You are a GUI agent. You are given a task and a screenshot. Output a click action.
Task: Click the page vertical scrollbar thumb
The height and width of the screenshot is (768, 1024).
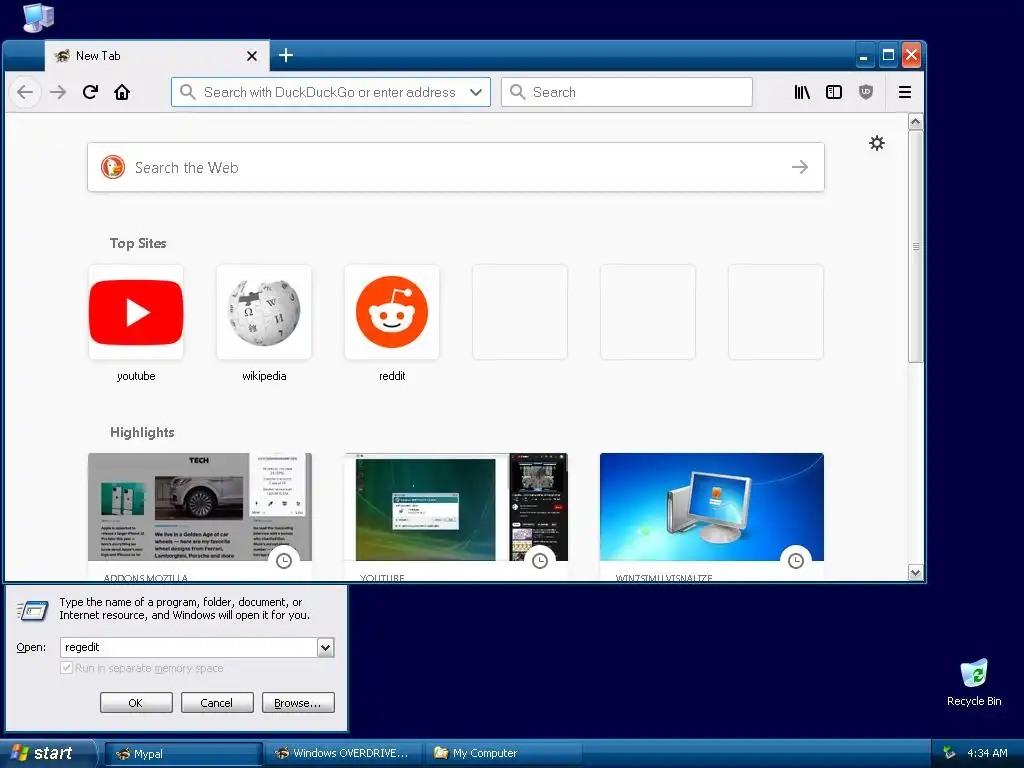pyautogui.click(x=916, y=246)
